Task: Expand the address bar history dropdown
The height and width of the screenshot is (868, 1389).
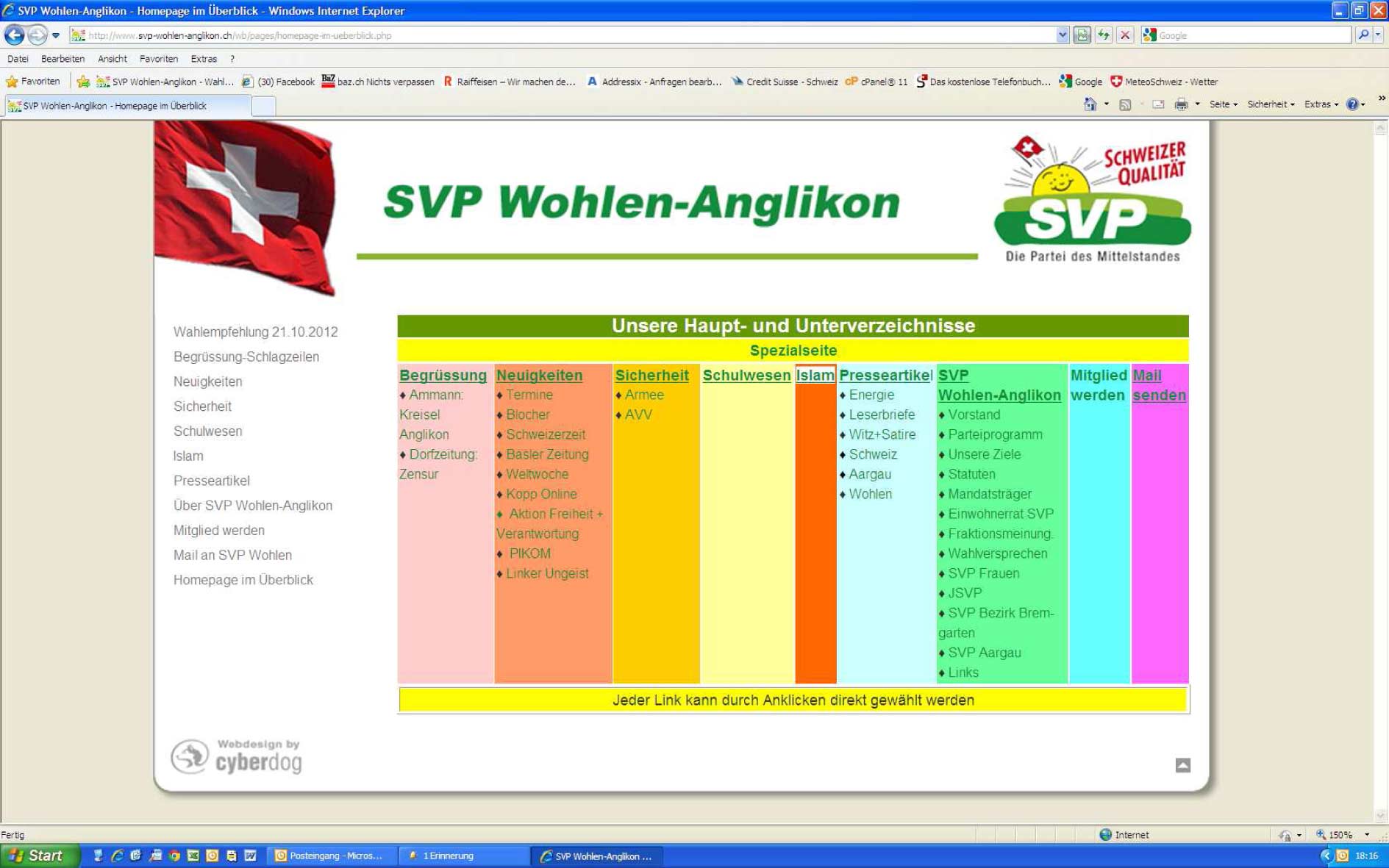Action: [1062, 35]
